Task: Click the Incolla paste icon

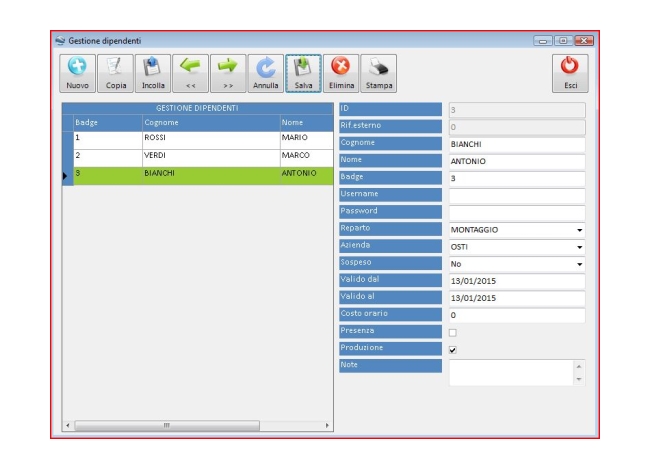Action: click(153, 73)
